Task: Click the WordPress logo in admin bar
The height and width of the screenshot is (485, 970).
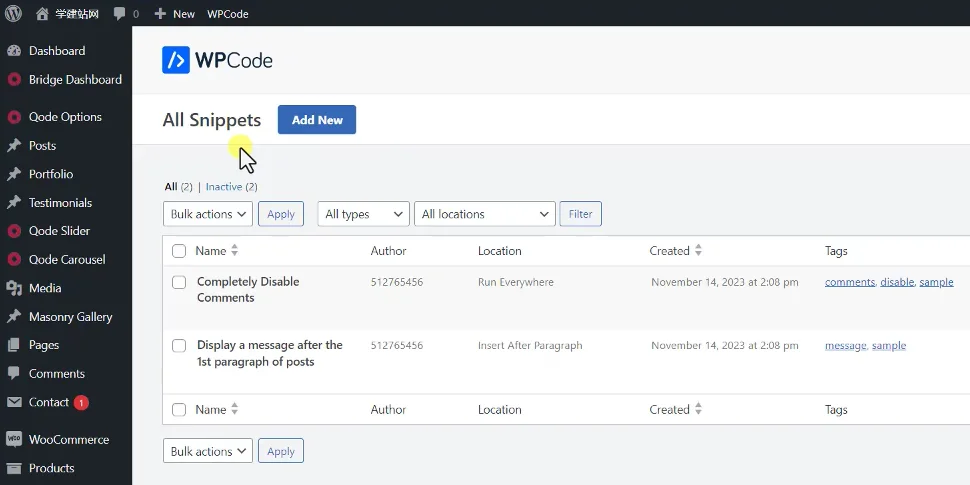Action: coord(14,14)
